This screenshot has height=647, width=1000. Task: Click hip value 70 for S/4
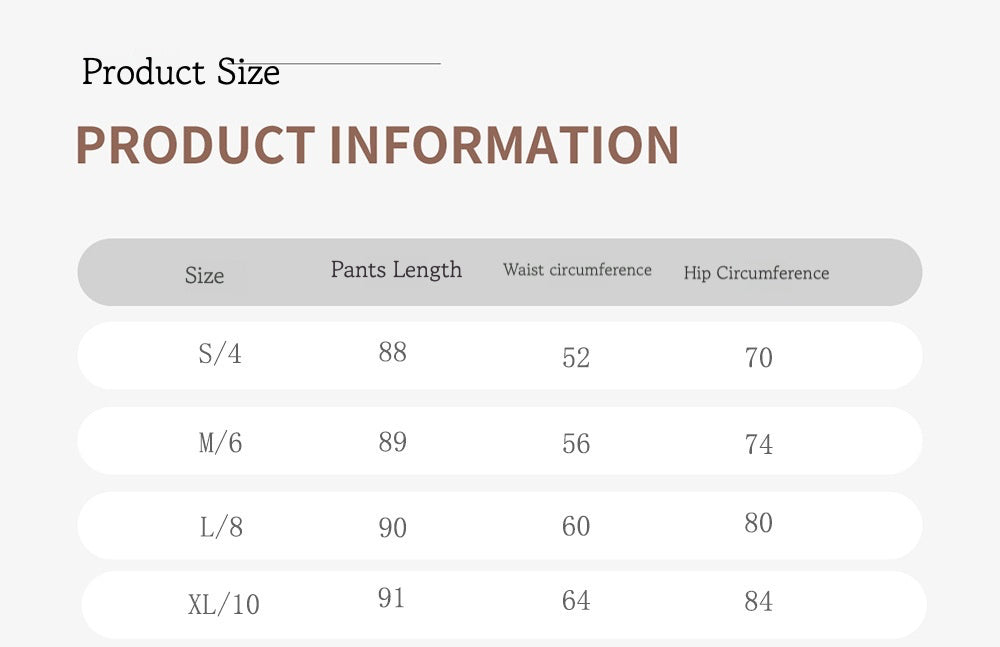(759, 357)
